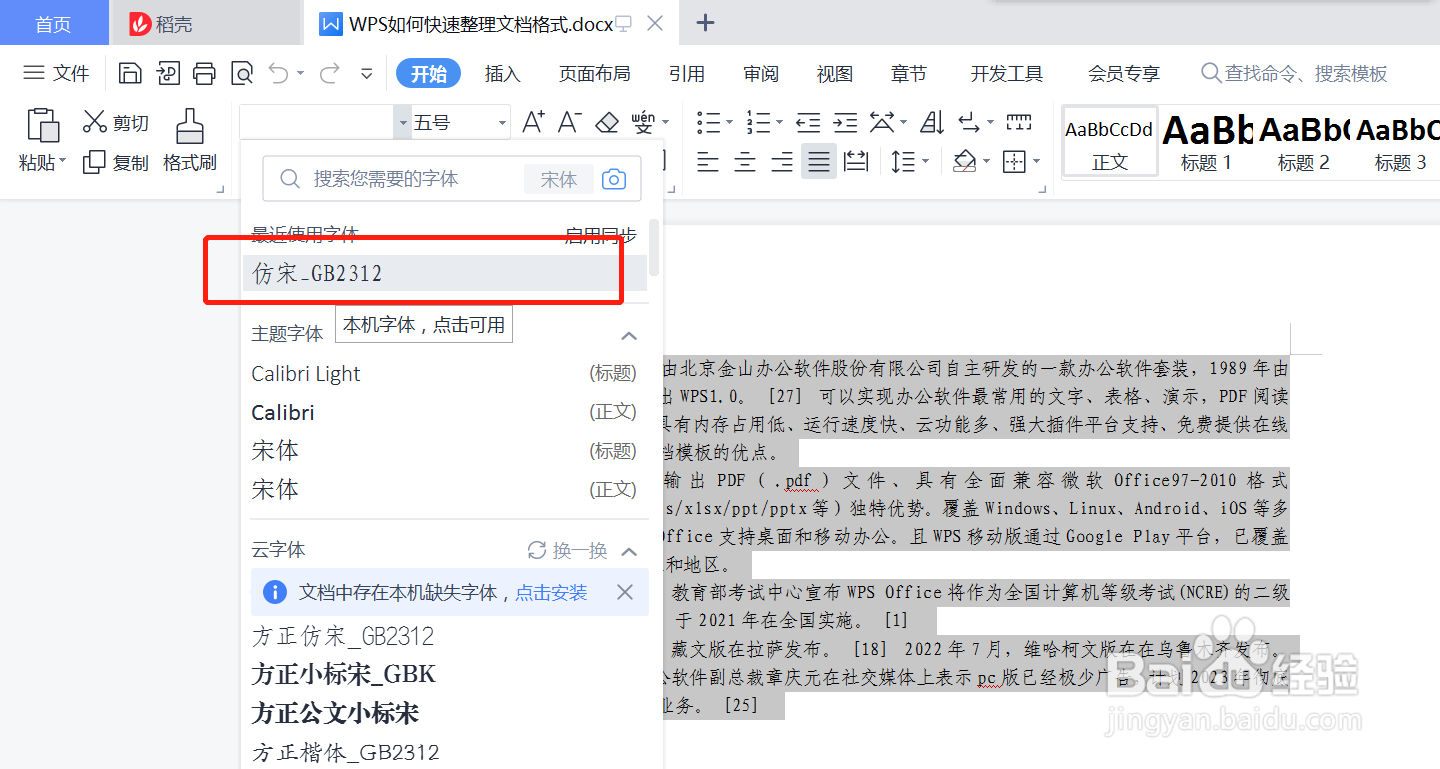Click 点击安装 to install missing fonts
The width and height of the screenshot is (1440, 769).
click(551, 592)
